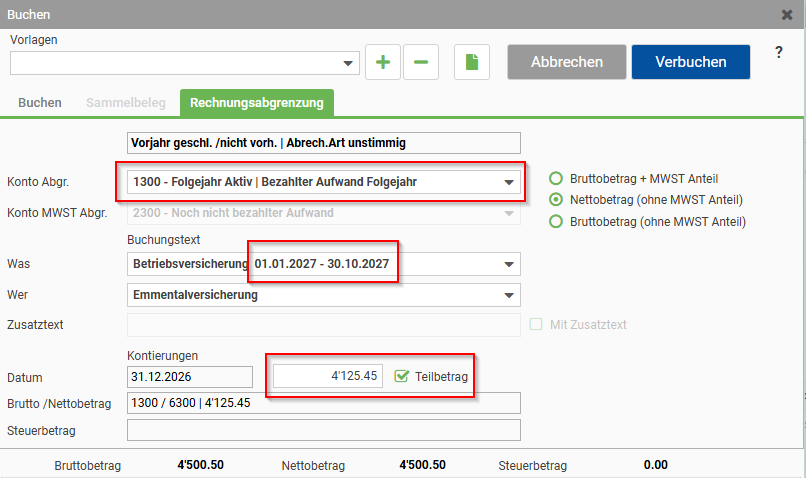Click the Verbuchen button
806x478 pixels.
pos(691,62)
